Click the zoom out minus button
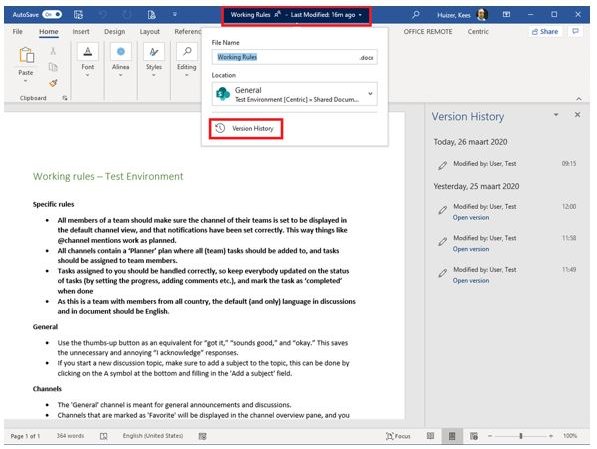597x449 pixels. [x=490, y=436]
